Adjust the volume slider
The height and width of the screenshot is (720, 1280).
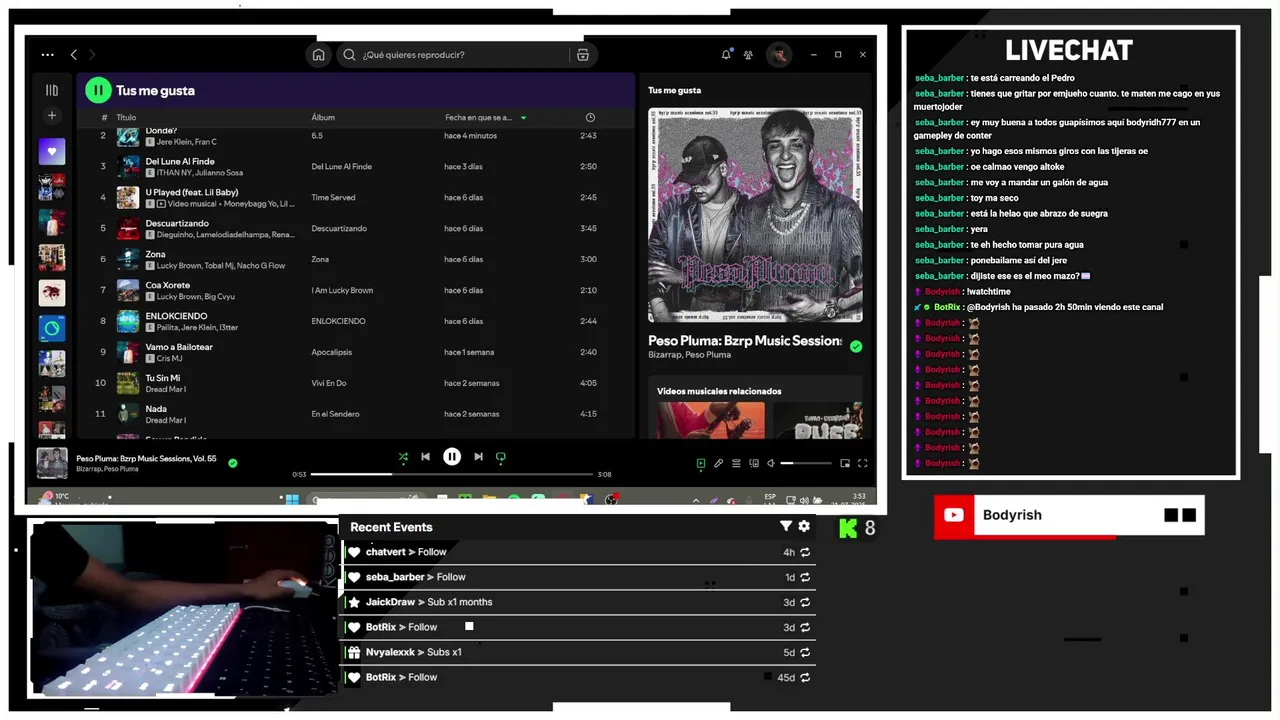point(806,463)
